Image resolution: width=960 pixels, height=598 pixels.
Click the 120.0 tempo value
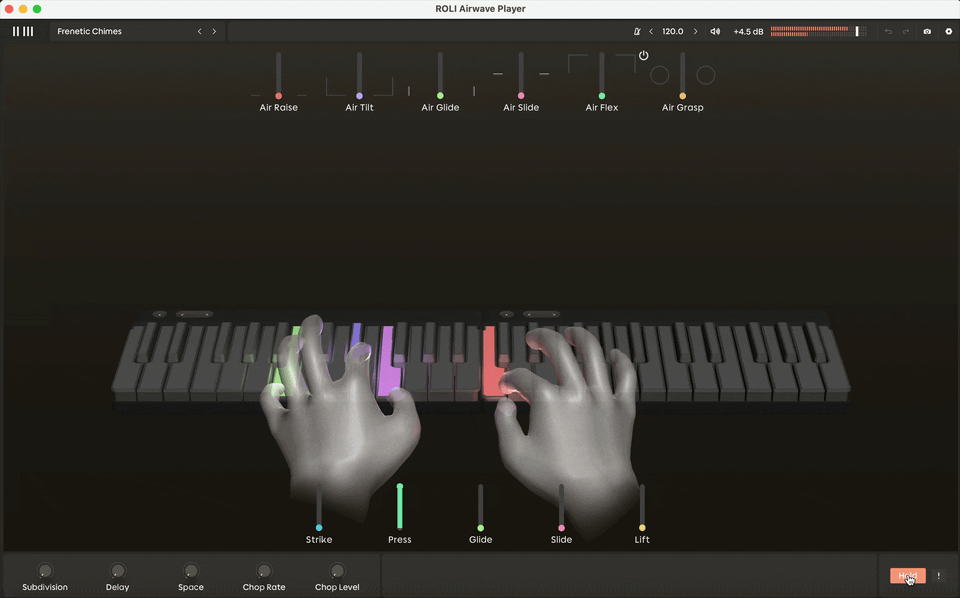click(673, 31)
